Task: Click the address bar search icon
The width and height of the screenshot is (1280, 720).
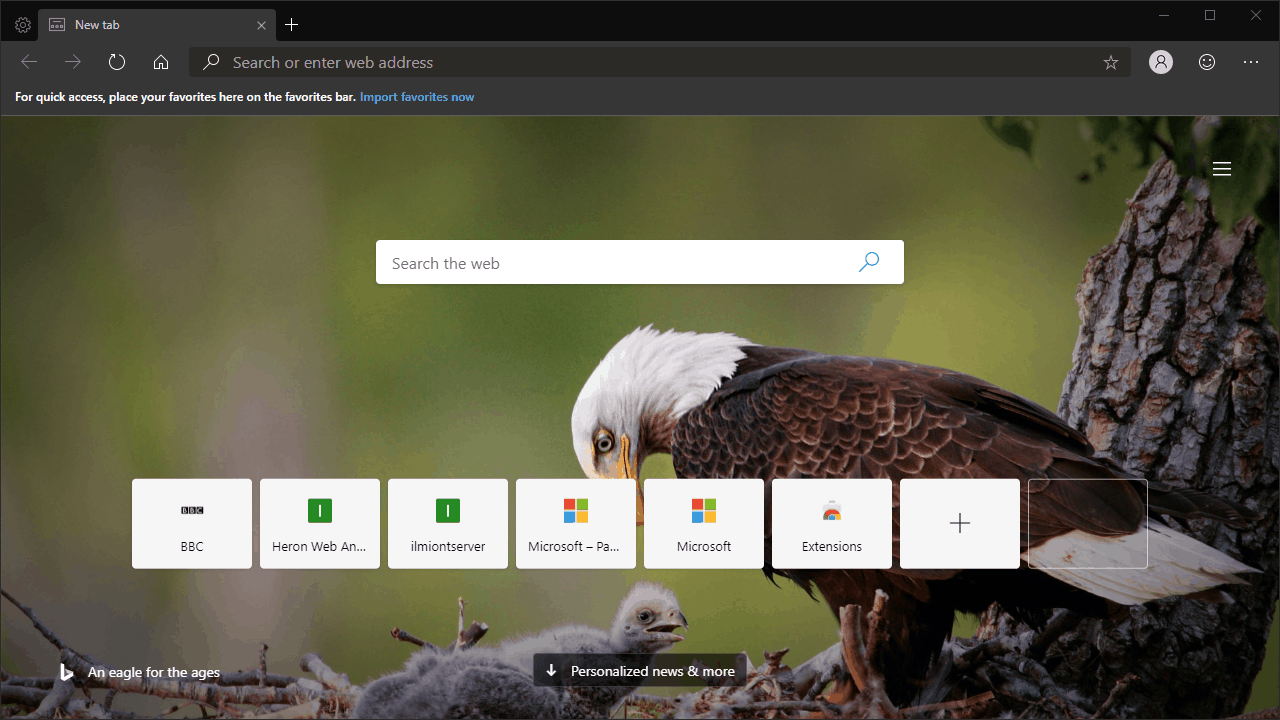Action: coord(211,62)
